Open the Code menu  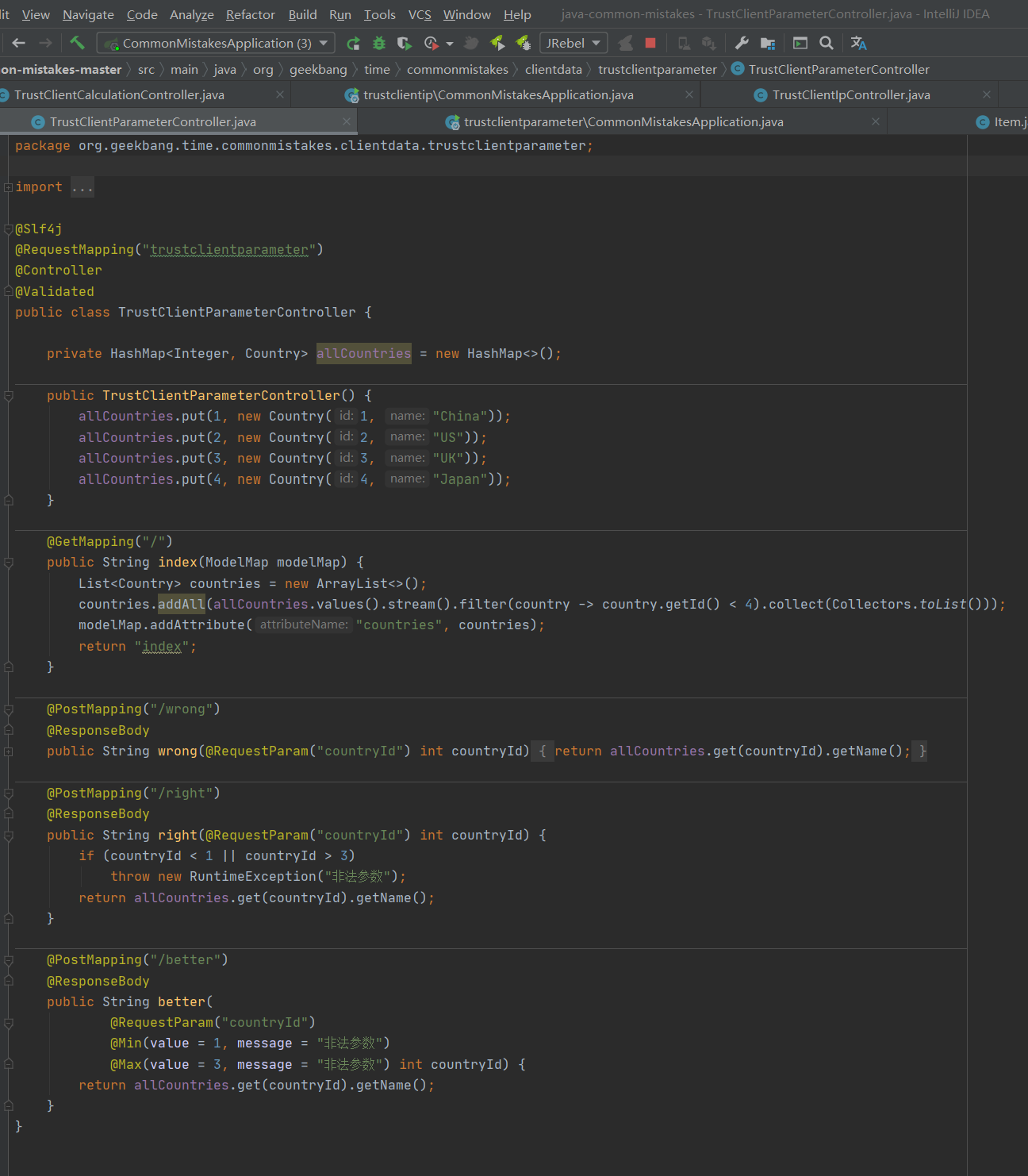(142, 14)
